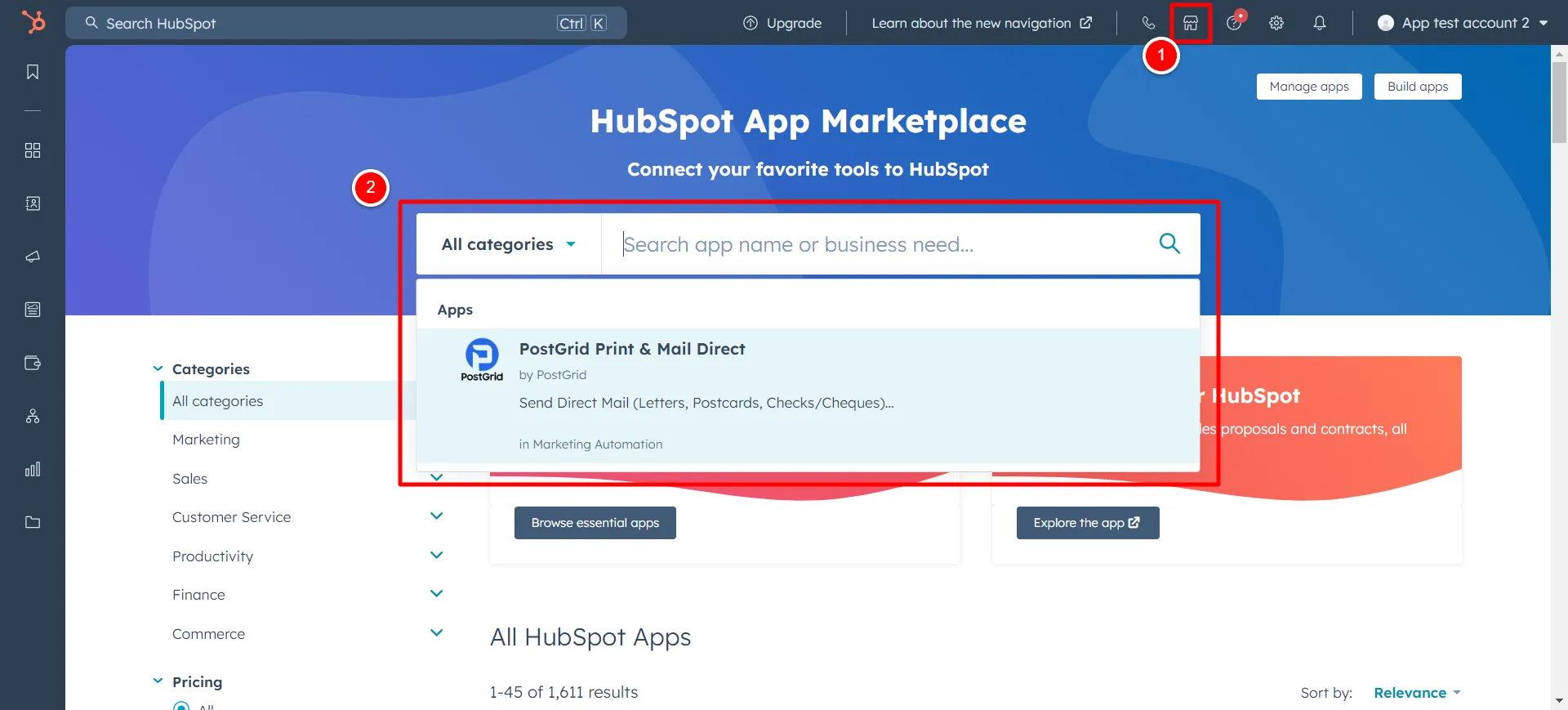Viewport: 1568px width, 710px height.
Task: Open the help icon with notification dot
Action: tap(1235, 21)
